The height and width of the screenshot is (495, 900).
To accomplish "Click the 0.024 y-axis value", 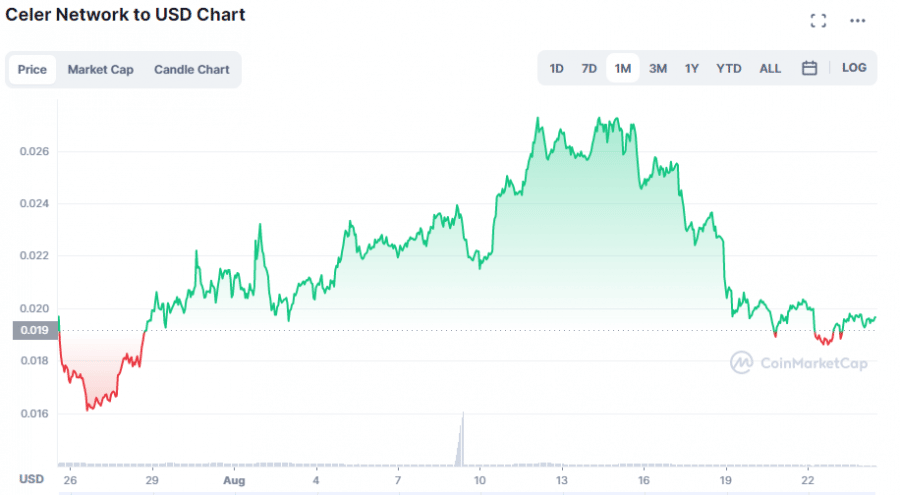I will [x=34, y=204].
